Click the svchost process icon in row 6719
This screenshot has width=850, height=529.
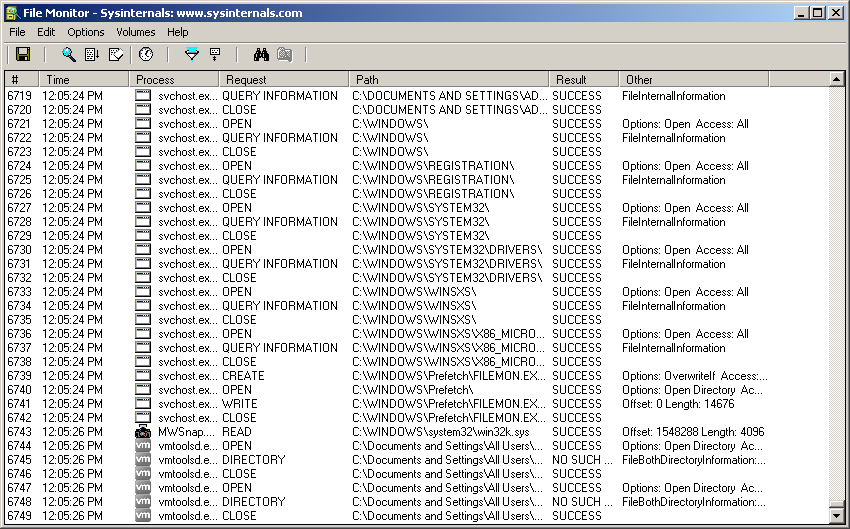point(143,96)
